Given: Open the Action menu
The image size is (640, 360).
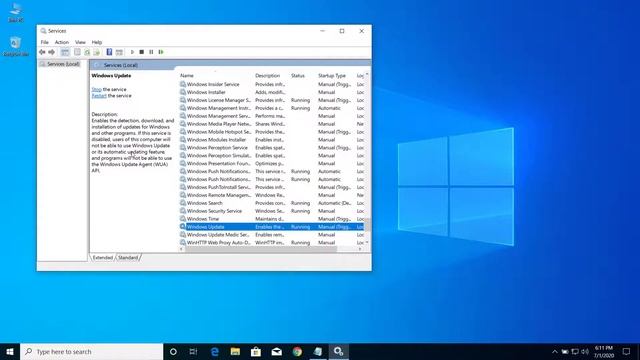Looking at the screenshot, I should pyautogui.click(x=62, y=42).
